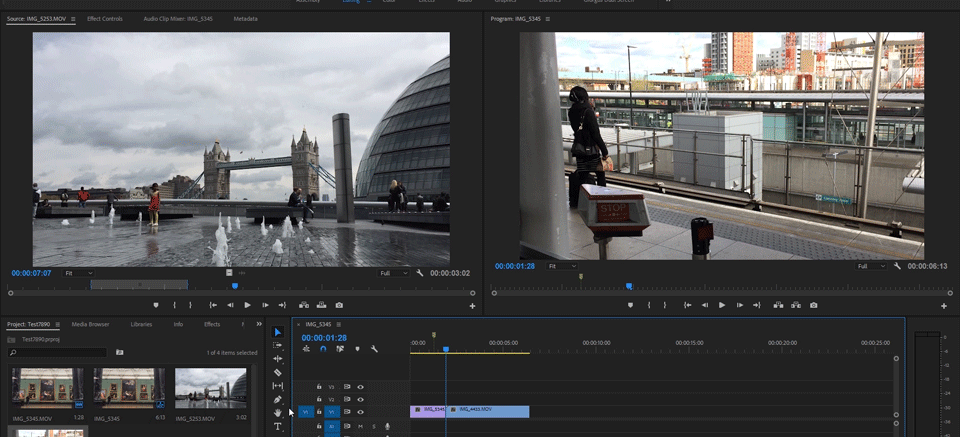Click Insert button in Source monitor
Image resolution: width=960 pixels, height=437 pixels.
tap(304, 305)
